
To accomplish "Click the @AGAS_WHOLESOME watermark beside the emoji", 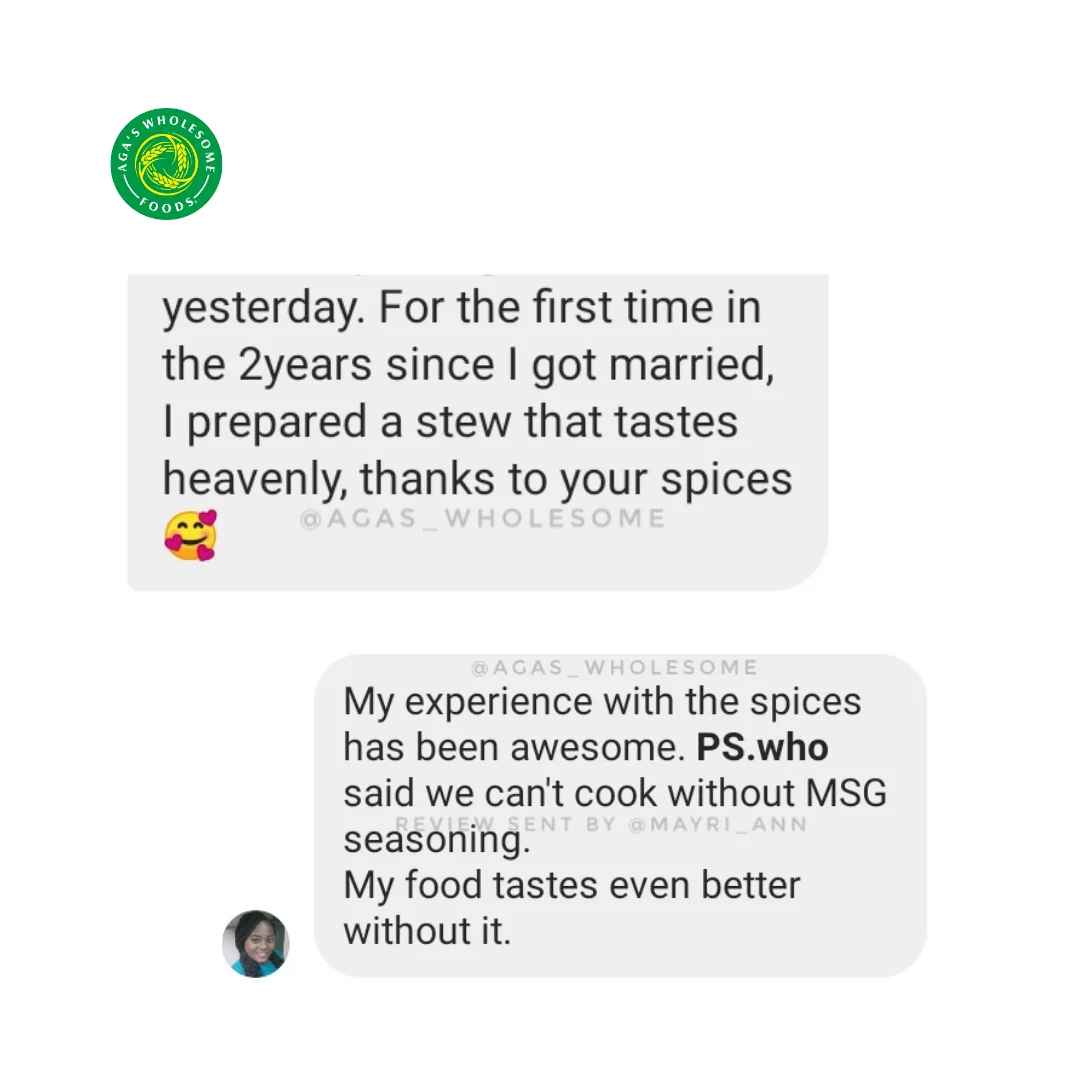I will tap(483, 518).
